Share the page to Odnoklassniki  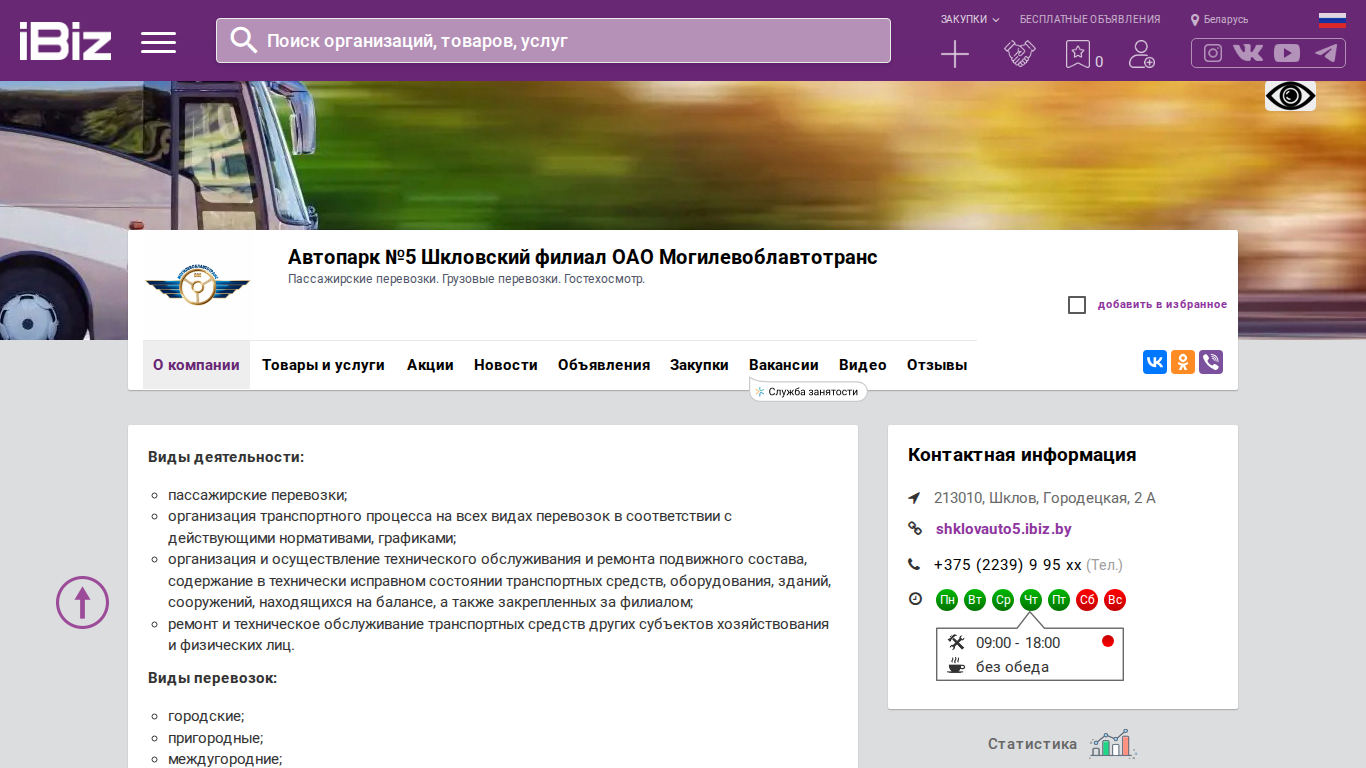1183,362
